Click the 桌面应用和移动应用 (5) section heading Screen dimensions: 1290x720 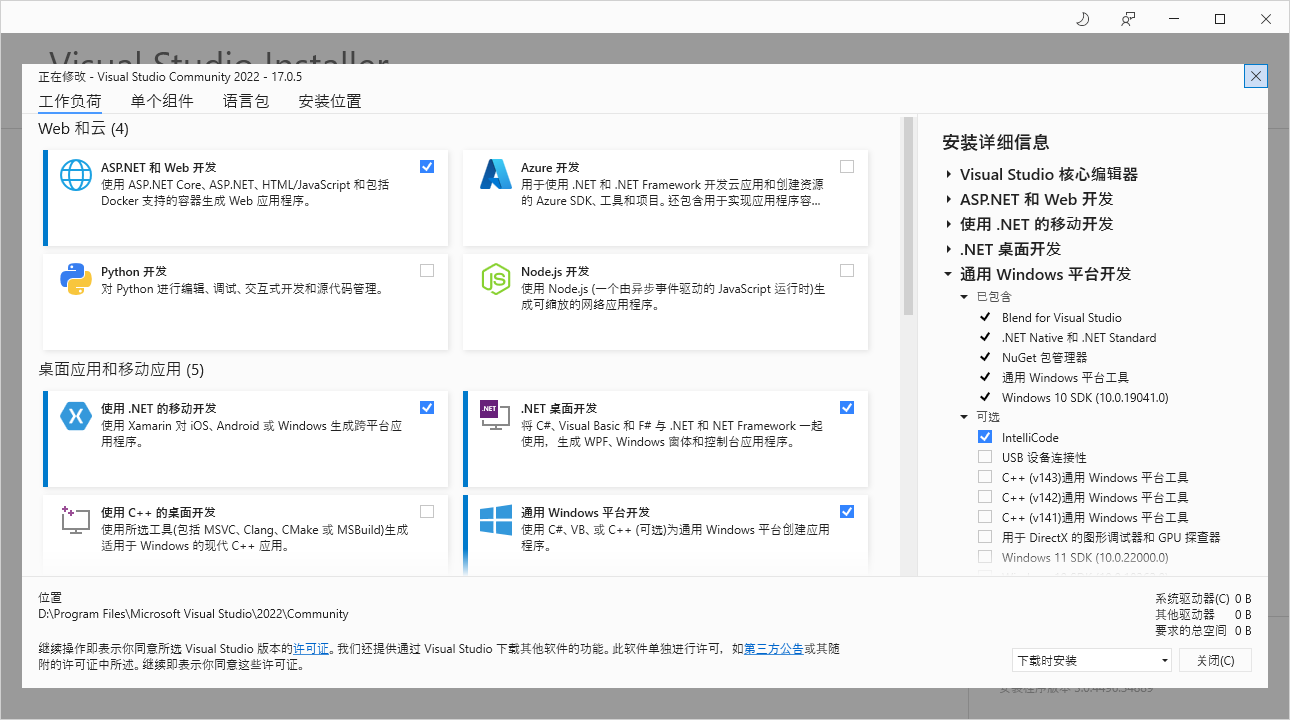(121, 370)
